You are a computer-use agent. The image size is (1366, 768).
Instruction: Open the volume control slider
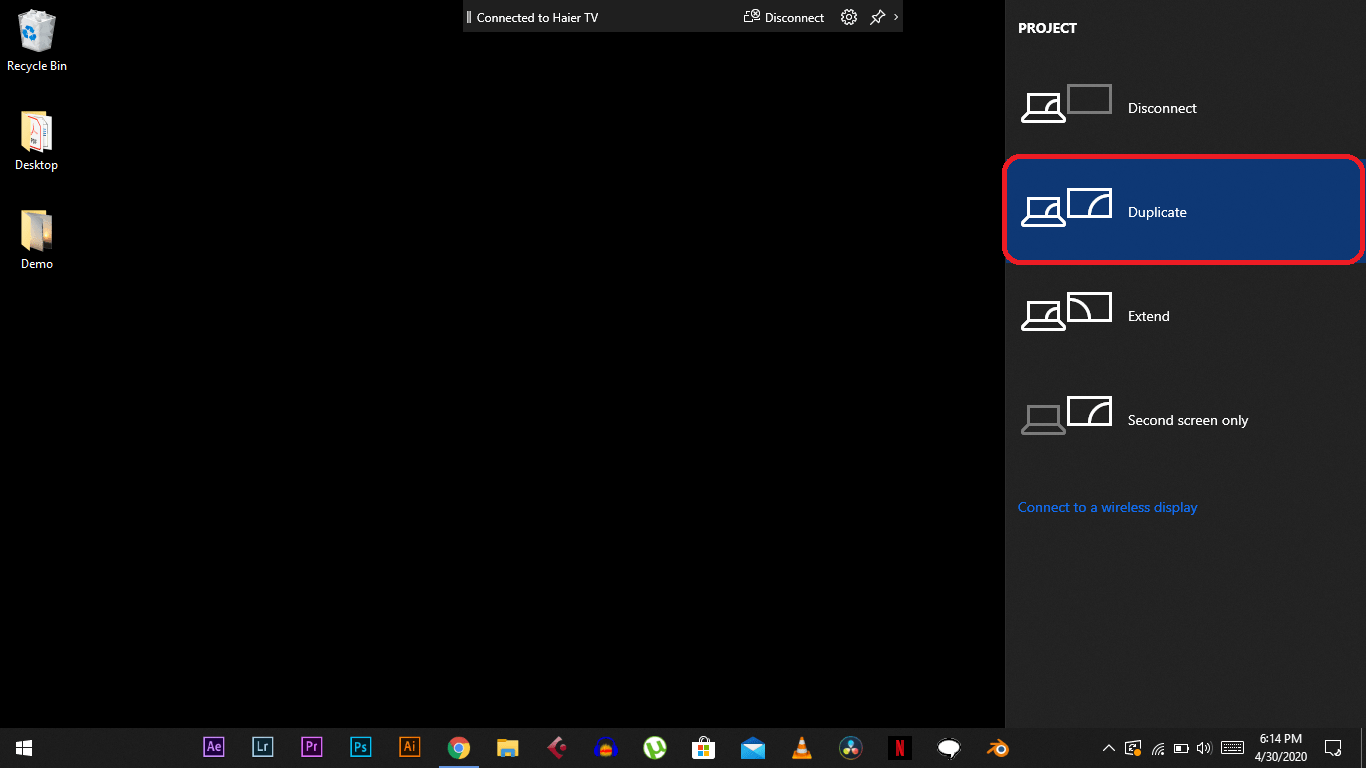(1205, 747)
